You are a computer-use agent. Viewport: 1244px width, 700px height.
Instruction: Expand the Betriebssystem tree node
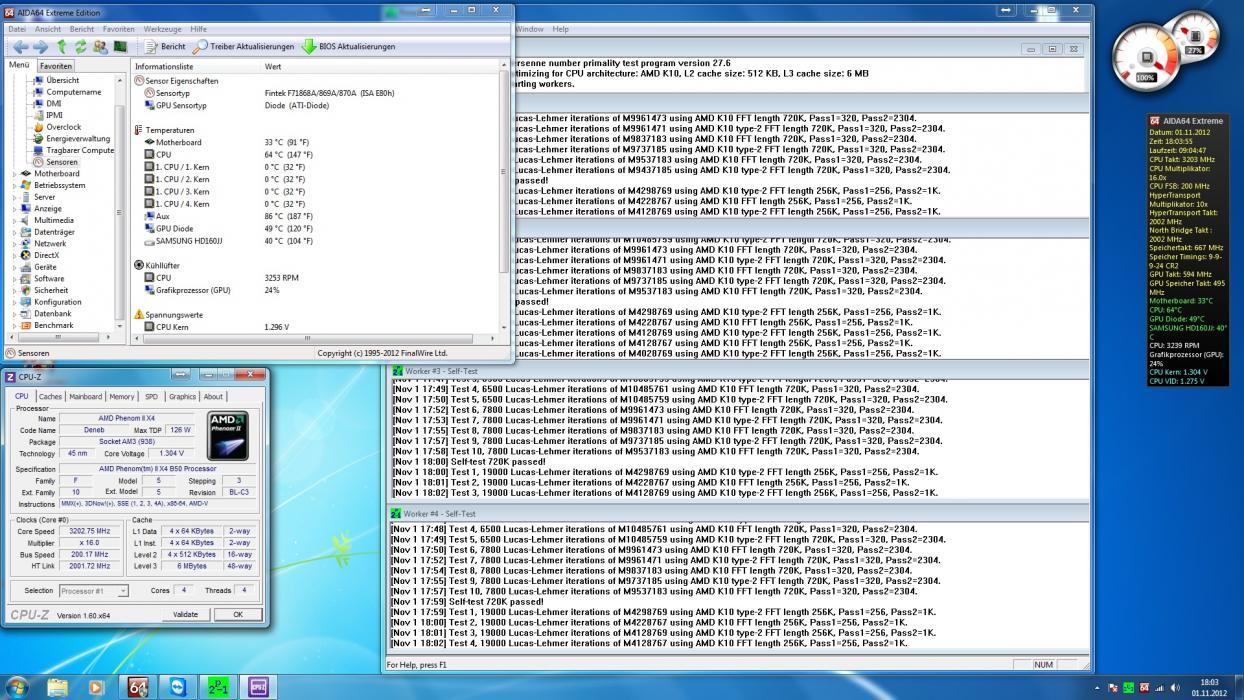pyautogui.click(x=14, y=185)
